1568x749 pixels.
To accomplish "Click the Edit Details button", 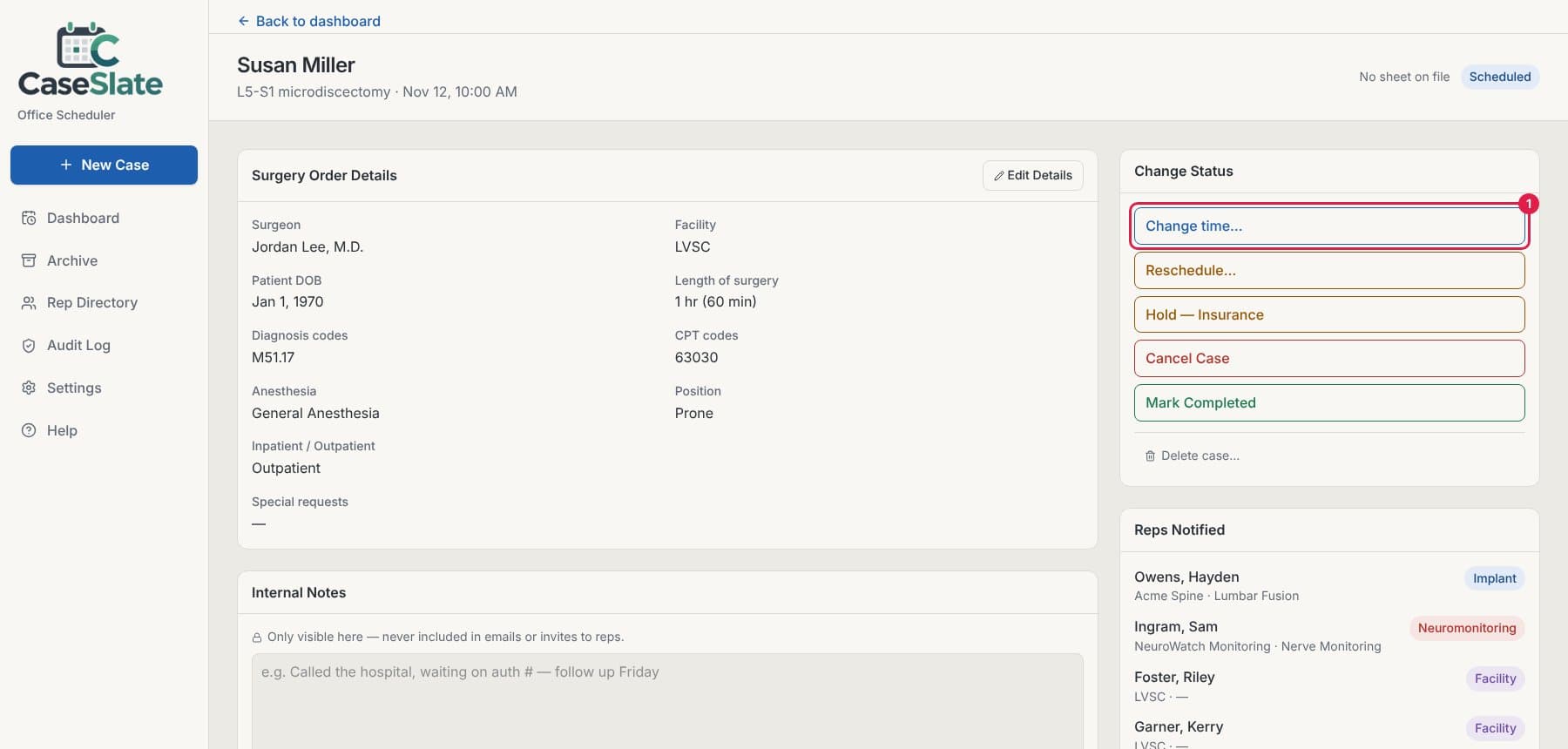I will (1033, 175).
